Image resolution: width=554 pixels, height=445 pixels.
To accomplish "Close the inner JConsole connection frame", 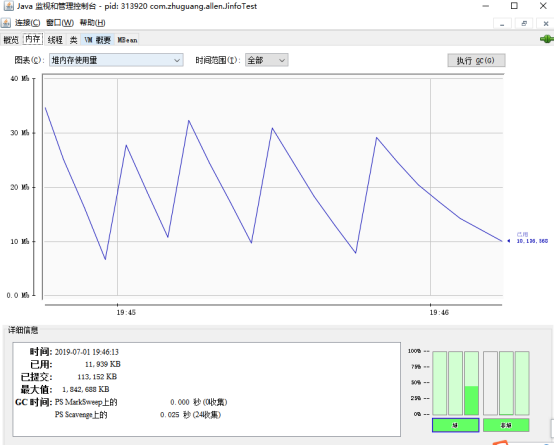I will click(x=546, y=23).
